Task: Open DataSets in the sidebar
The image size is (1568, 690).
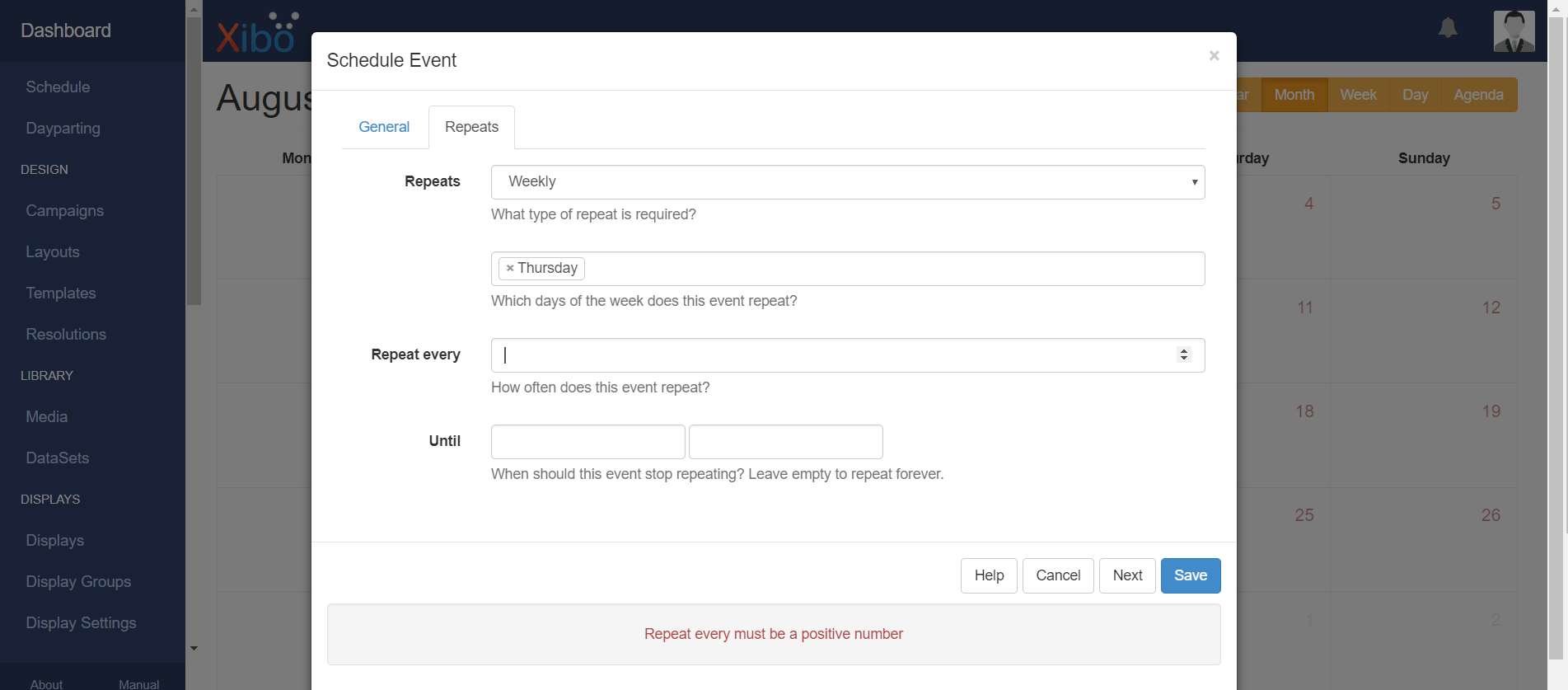Action: 58,458
